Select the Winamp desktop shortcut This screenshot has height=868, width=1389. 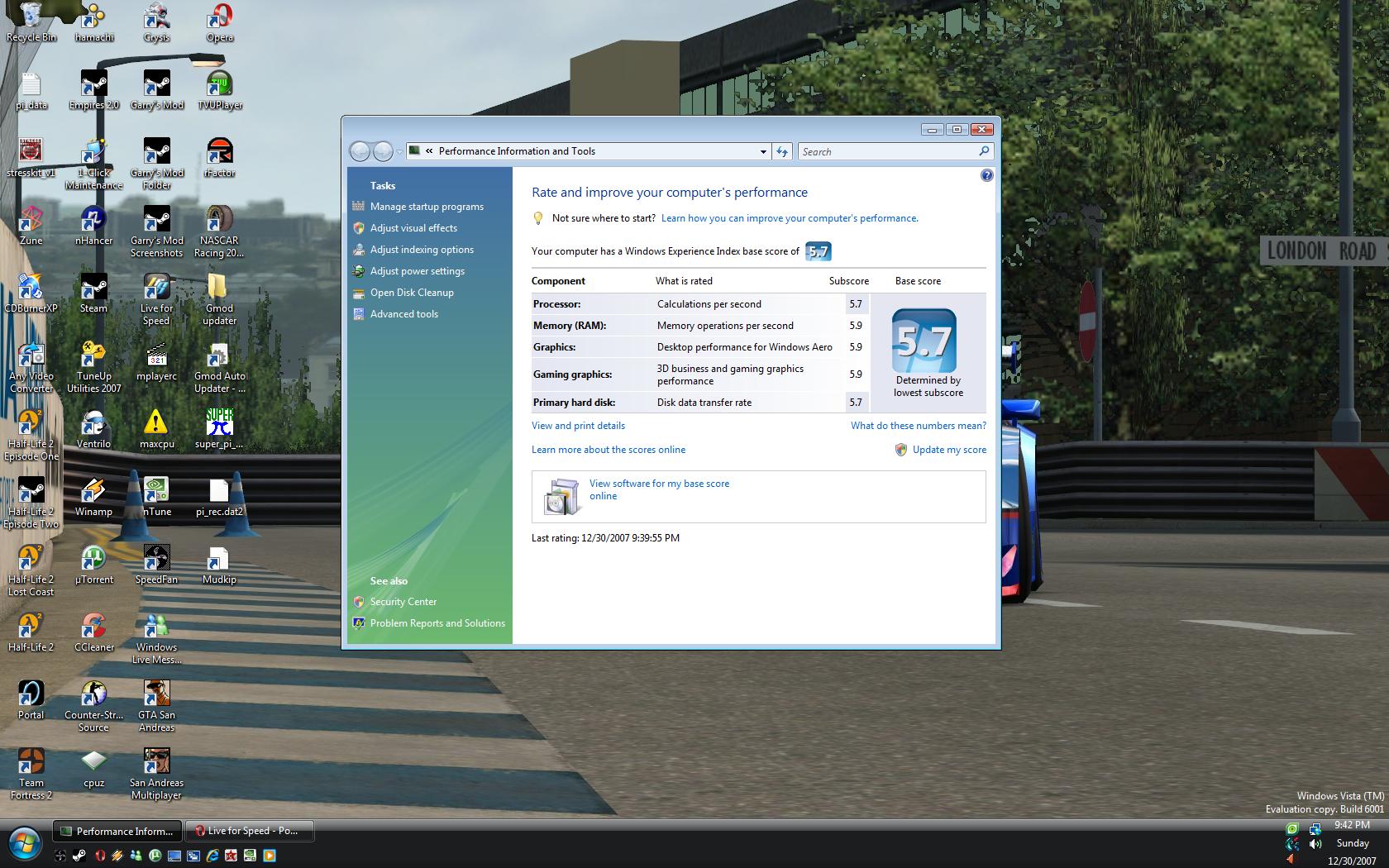(x=93, y=497)
